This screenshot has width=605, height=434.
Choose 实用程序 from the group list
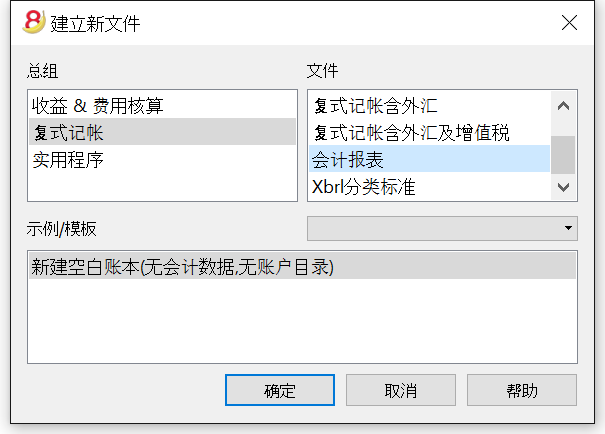[x=162, y=159]
